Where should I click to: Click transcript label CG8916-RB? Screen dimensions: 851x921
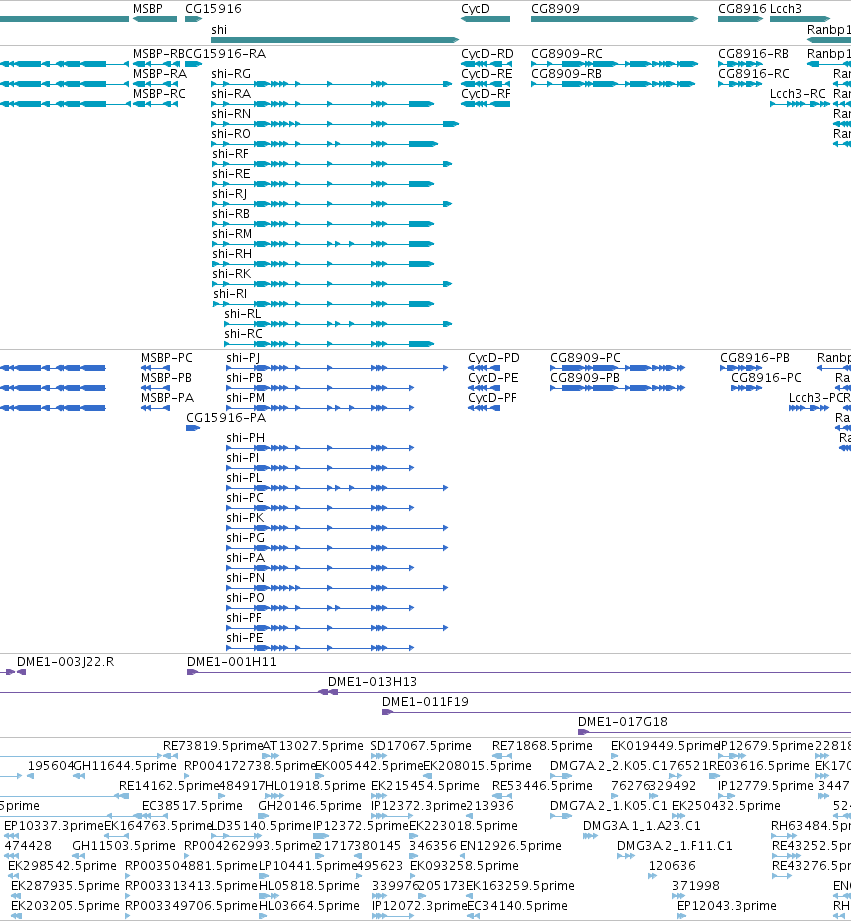coord(754,54)
